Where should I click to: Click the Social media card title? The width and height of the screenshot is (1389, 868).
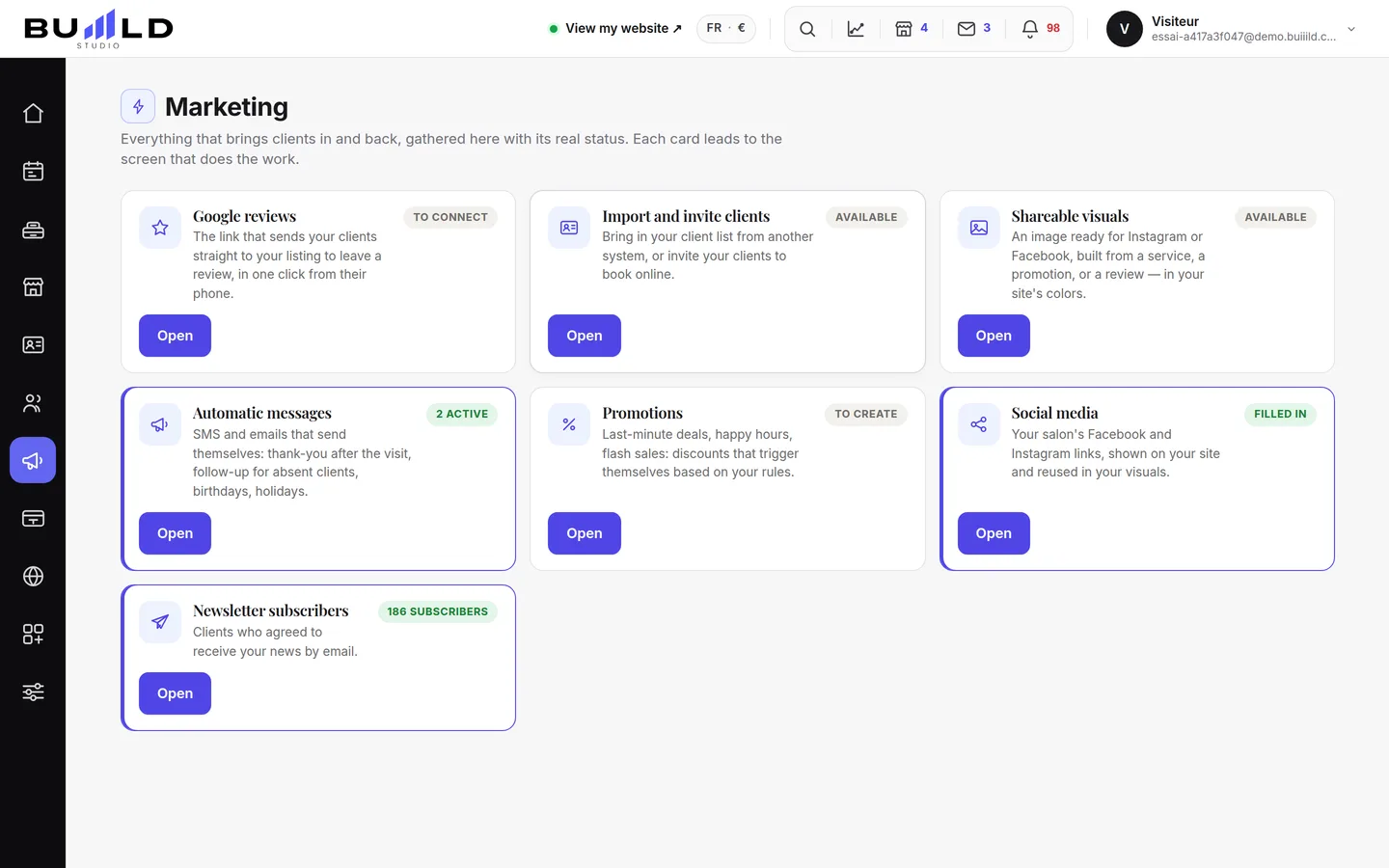(x=1054, y=413)
